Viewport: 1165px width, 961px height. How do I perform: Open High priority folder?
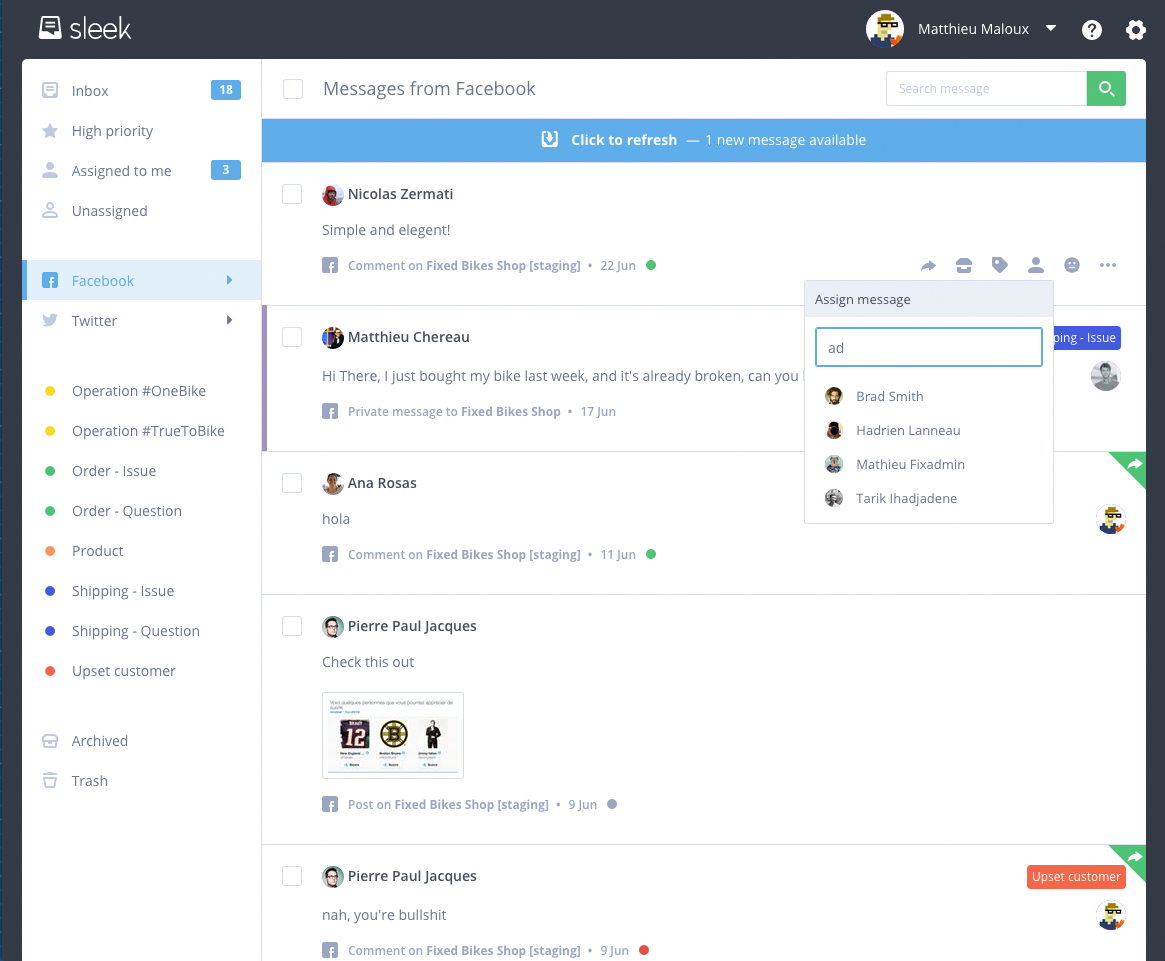point(141,131)
